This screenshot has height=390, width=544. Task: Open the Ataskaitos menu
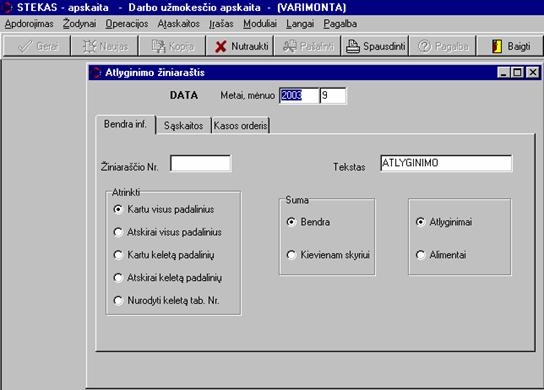click(x=178, y=24)
